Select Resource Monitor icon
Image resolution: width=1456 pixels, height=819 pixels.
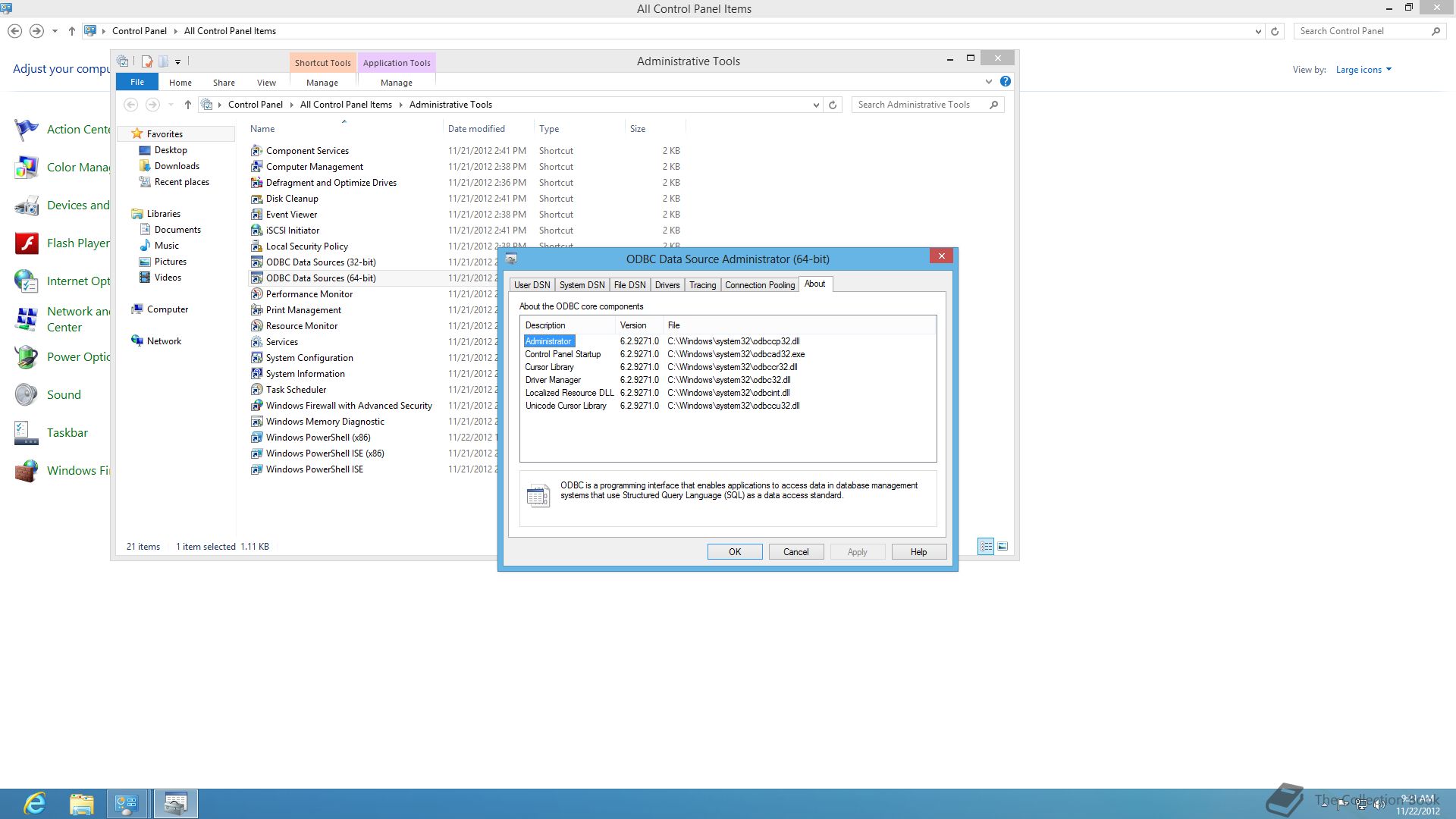tap(256, 326)
